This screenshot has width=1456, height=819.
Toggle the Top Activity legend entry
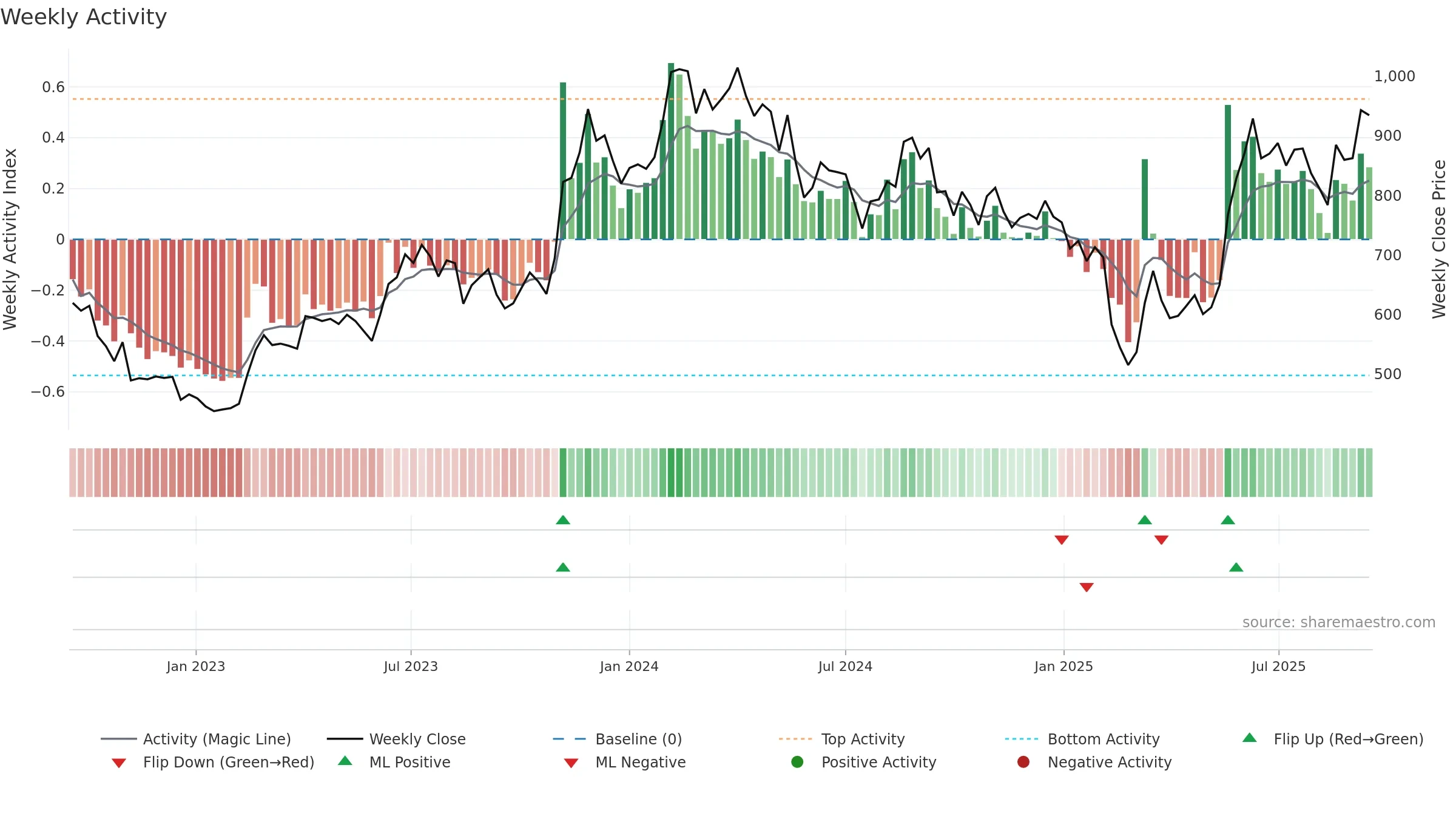click(x=841, y=739)
